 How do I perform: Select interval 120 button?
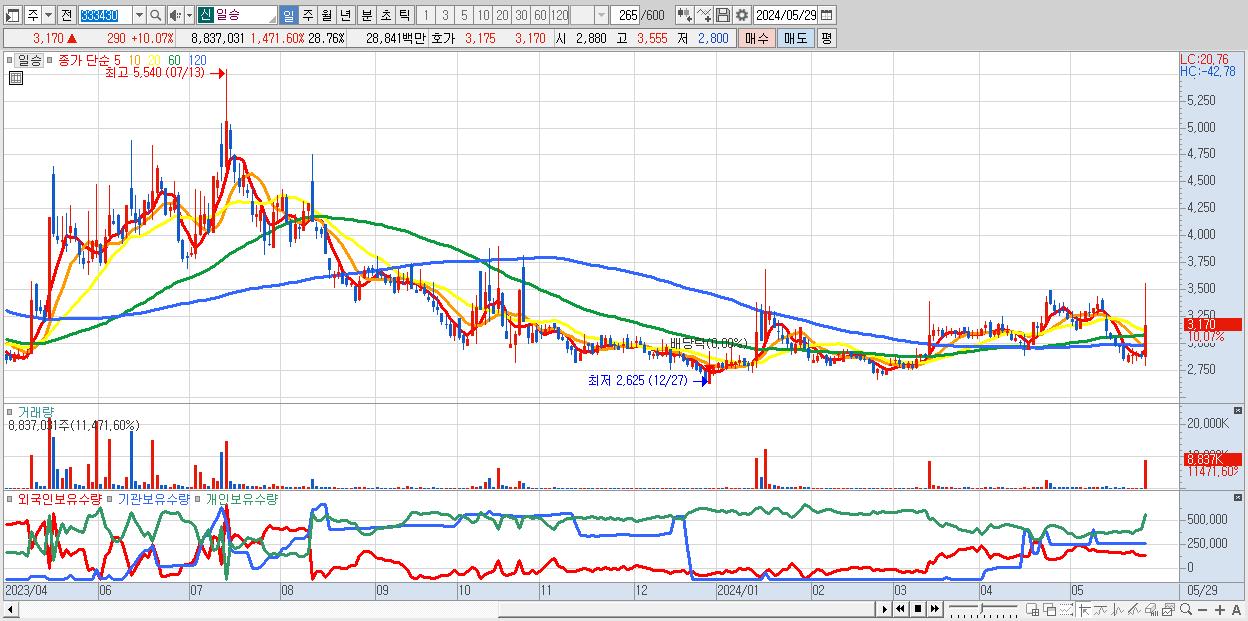click(559, 15)
